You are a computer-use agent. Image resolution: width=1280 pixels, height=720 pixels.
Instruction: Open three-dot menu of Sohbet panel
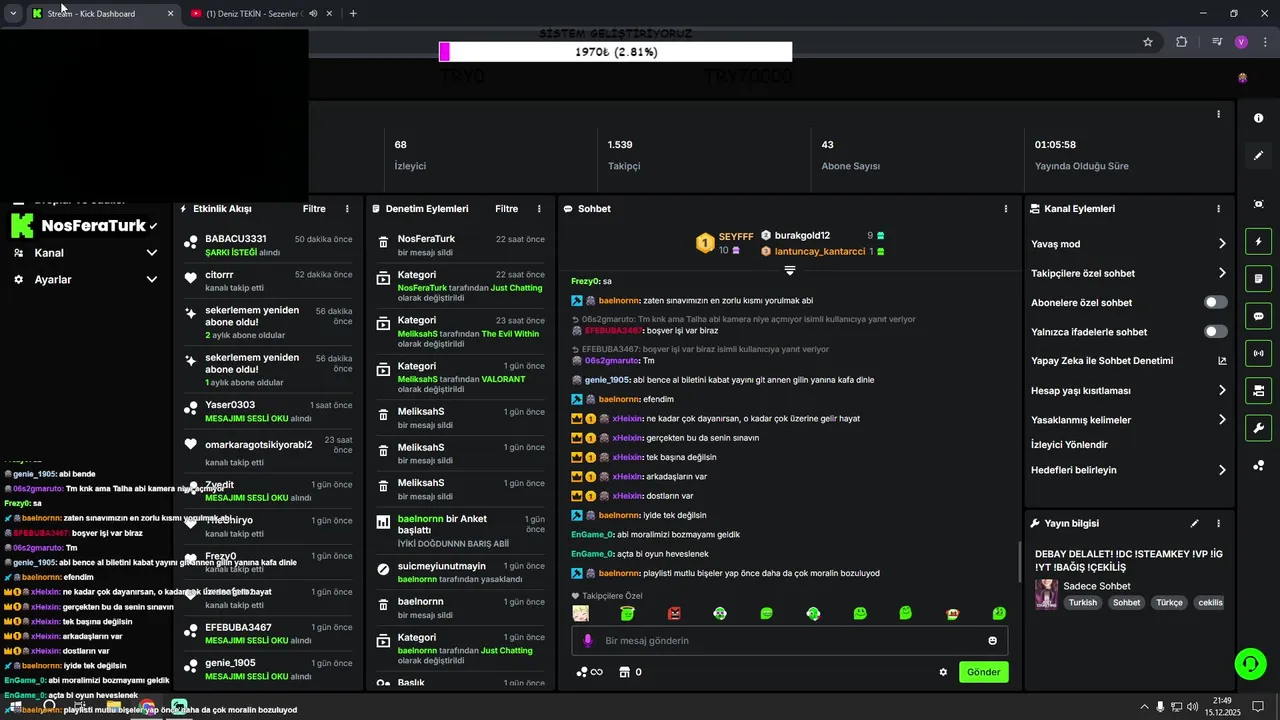coord(1006,209)
